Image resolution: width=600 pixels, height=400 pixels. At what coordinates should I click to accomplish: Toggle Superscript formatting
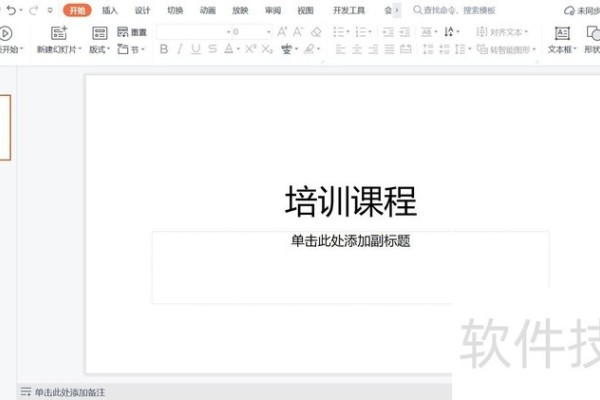tap(251, 49)
